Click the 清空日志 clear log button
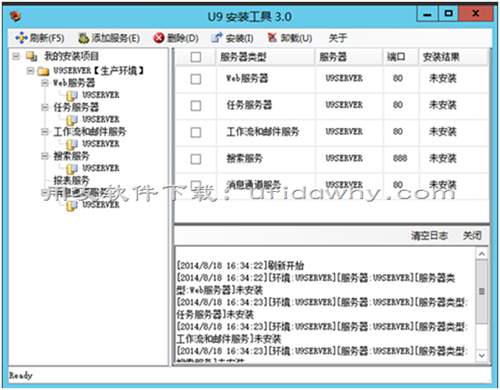This screenshot has height=390, width=500. (x=429, y=236)
